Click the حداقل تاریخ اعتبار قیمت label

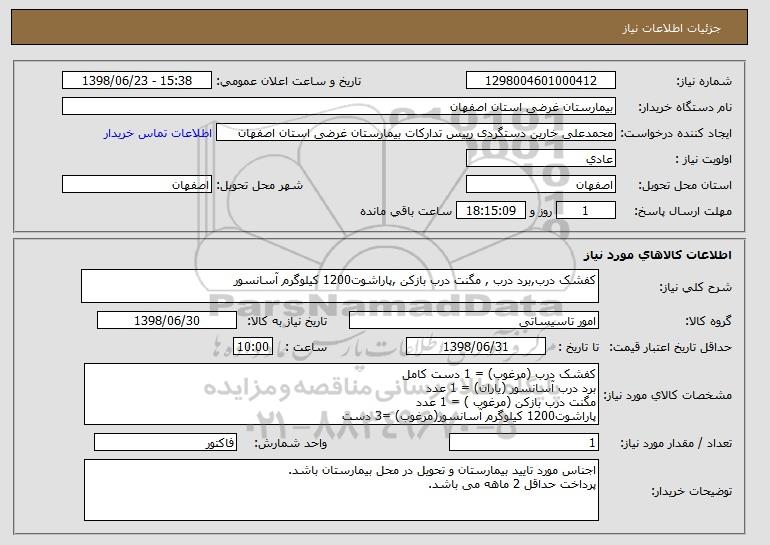pos(671,348)
